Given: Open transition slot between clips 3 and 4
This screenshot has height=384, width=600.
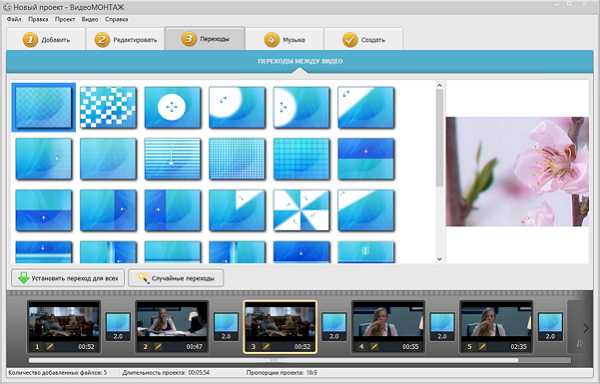Looking at the screenshot, I should [x=334, y=326].
